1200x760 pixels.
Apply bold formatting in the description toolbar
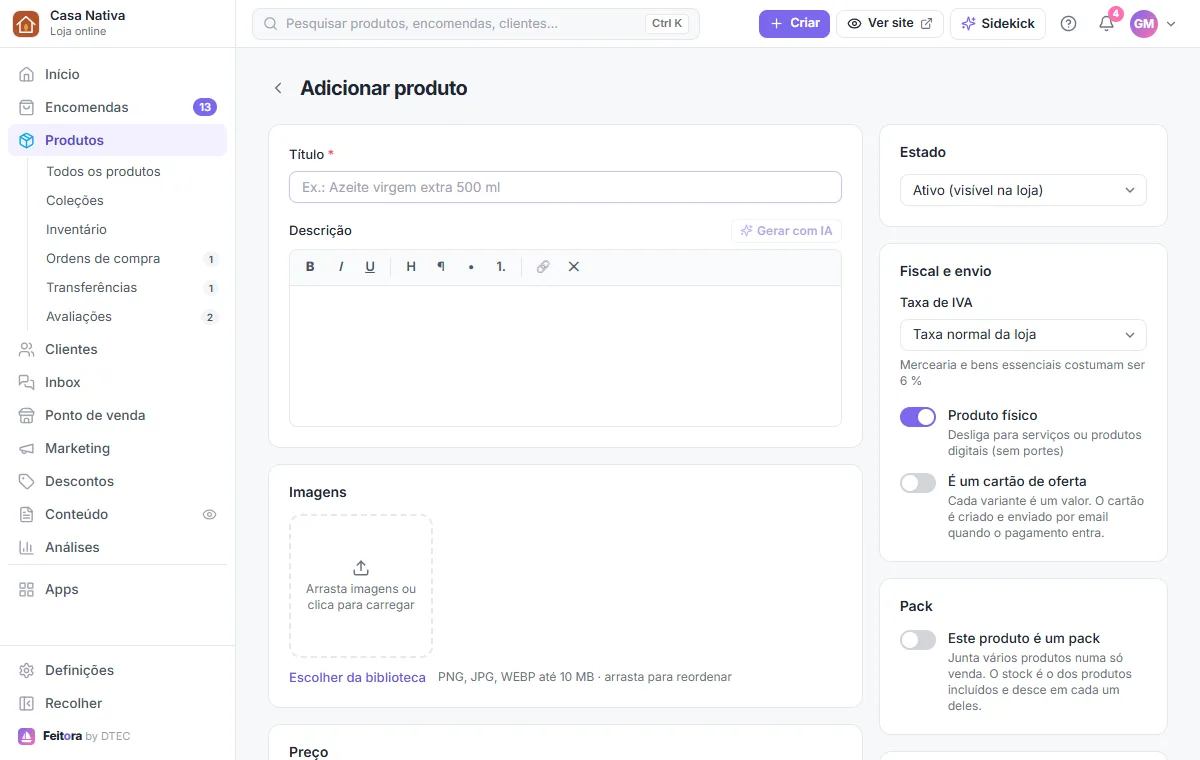(x=310, y=267)
